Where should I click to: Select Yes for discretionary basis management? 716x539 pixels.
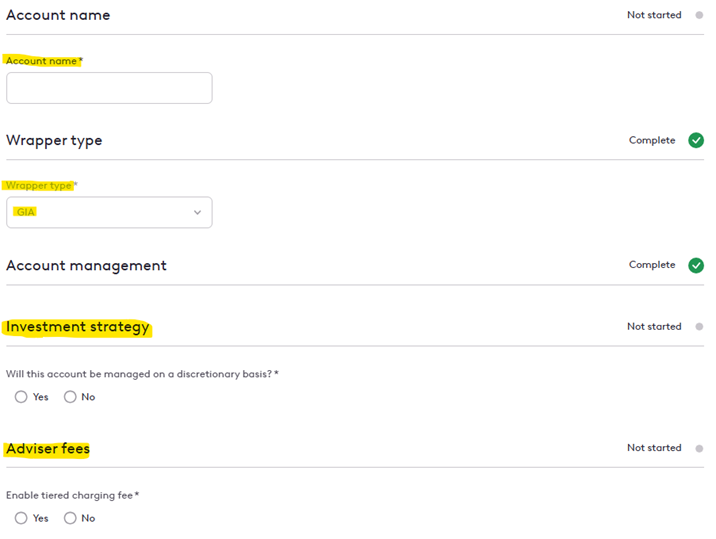(21, 397)
